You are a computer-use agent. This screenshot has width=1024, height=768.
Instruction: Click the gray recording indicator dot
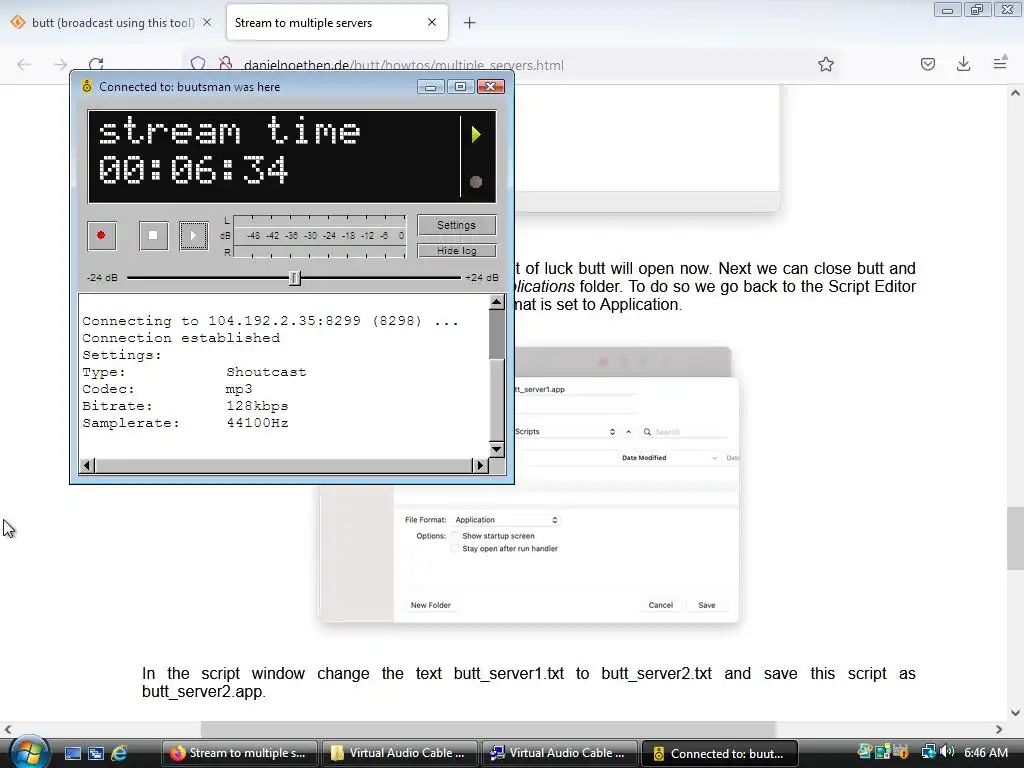point(476,182)
